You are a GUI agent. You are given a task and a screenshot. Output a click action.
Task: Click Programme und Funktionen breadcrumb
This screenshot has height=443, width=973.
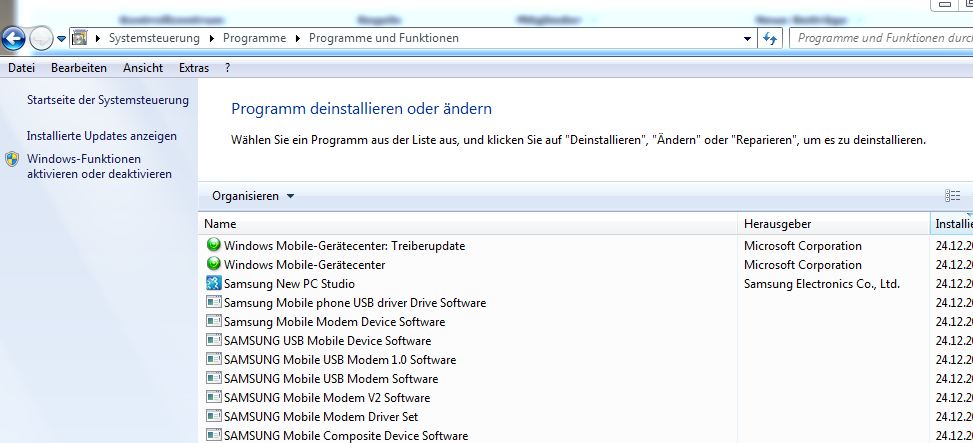(x=383, y=38)
